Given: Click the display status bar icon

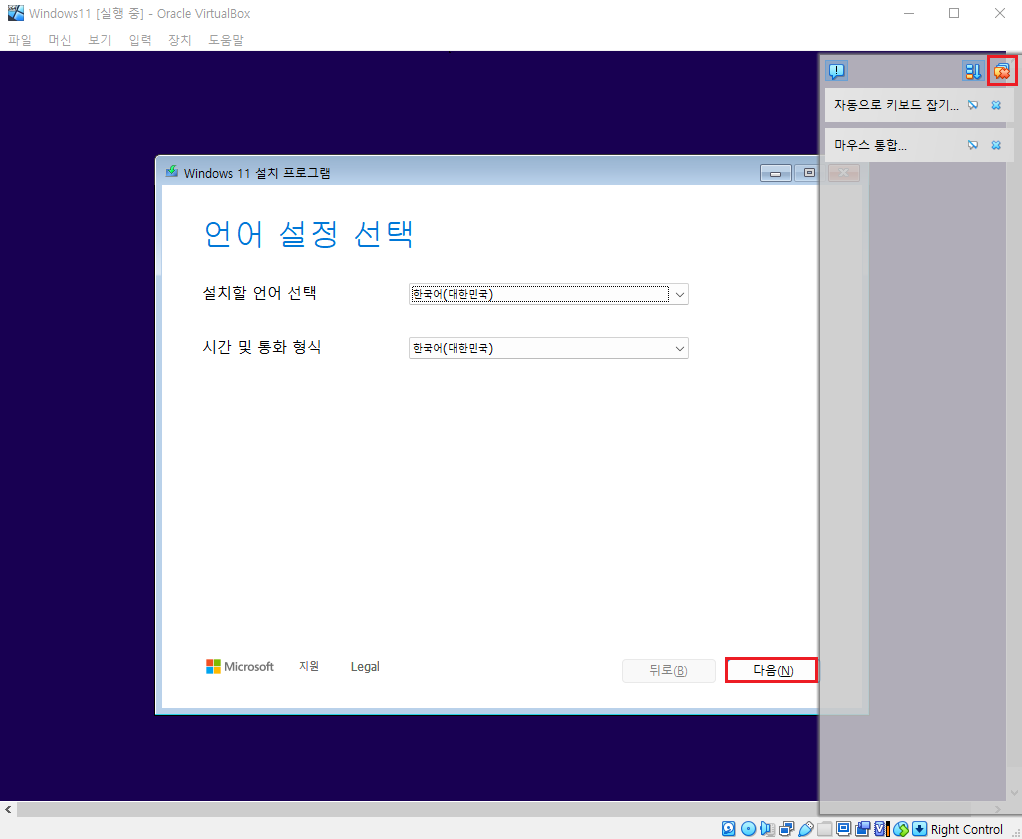Looking at the screenshot, I should tap(843, 828).
